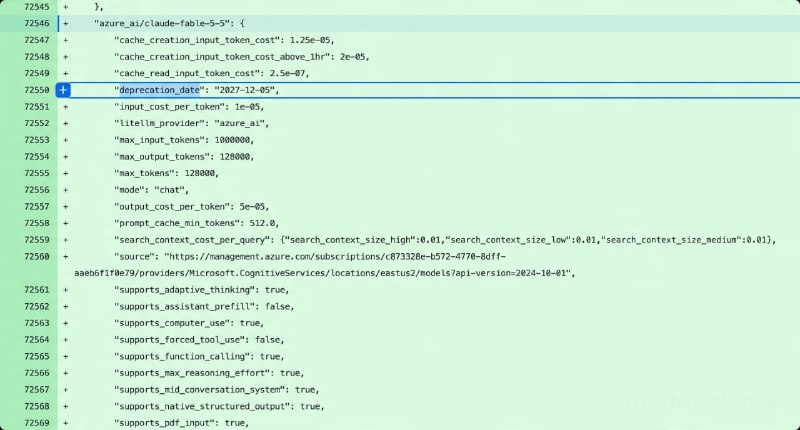Click "supports_native_structured_output" key text

pos(204,407)
